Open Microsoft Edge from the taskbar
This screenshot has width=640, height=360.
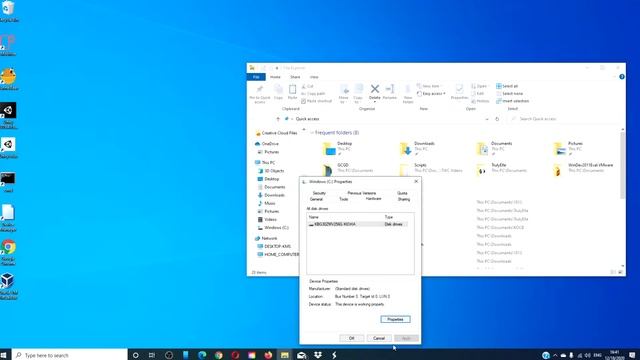[202, 355]
